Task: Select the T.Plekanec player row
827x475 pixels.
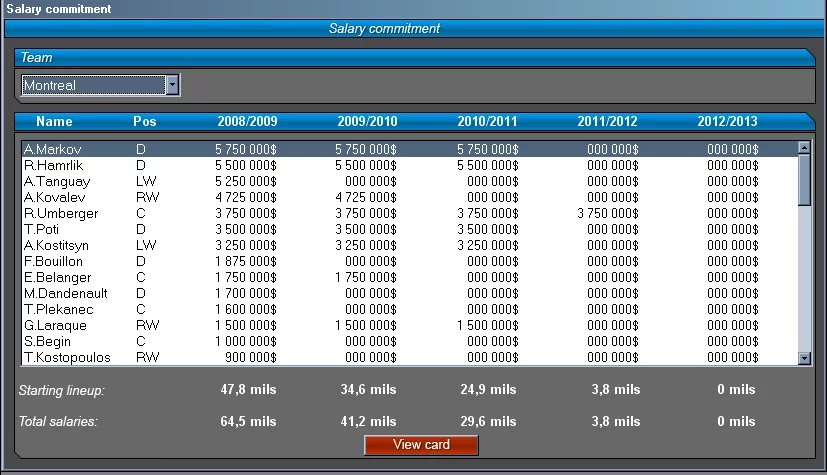Action: pos(410,309)
